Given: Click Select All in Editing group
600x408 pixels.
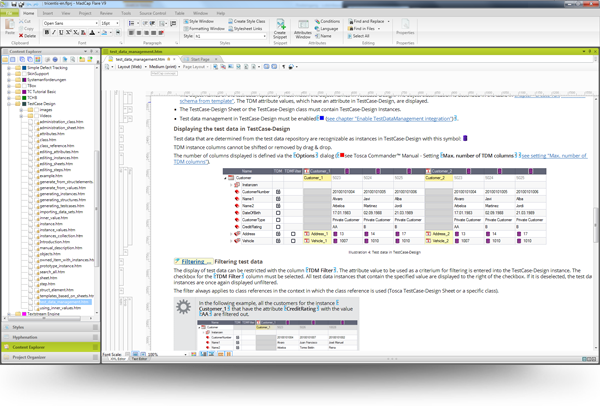Looking at the screenshot, I should 358,36.
